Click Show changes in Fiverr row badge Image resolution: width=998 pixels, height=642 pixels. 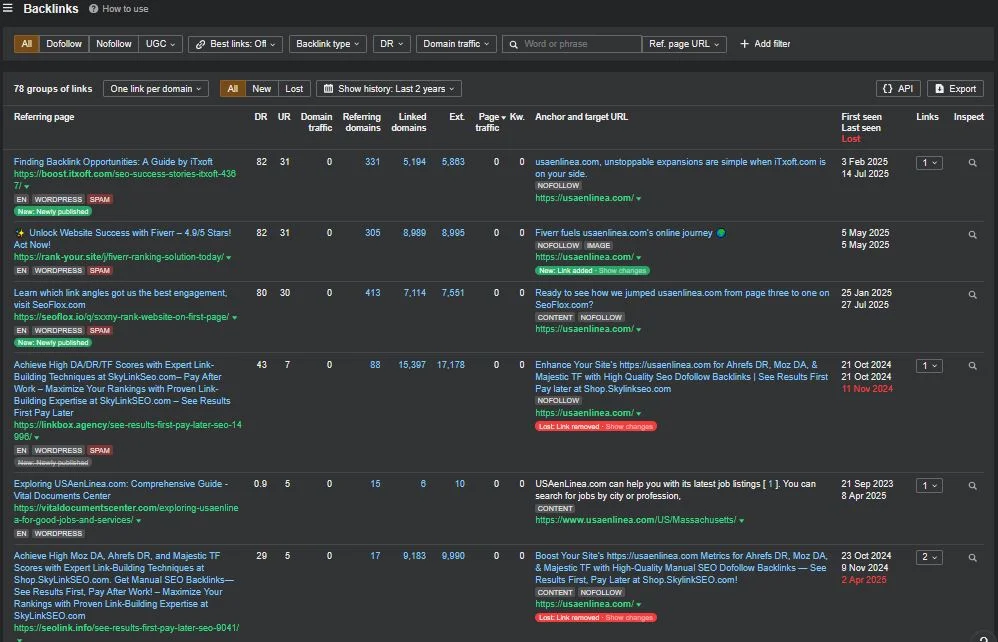pos(622,271)
